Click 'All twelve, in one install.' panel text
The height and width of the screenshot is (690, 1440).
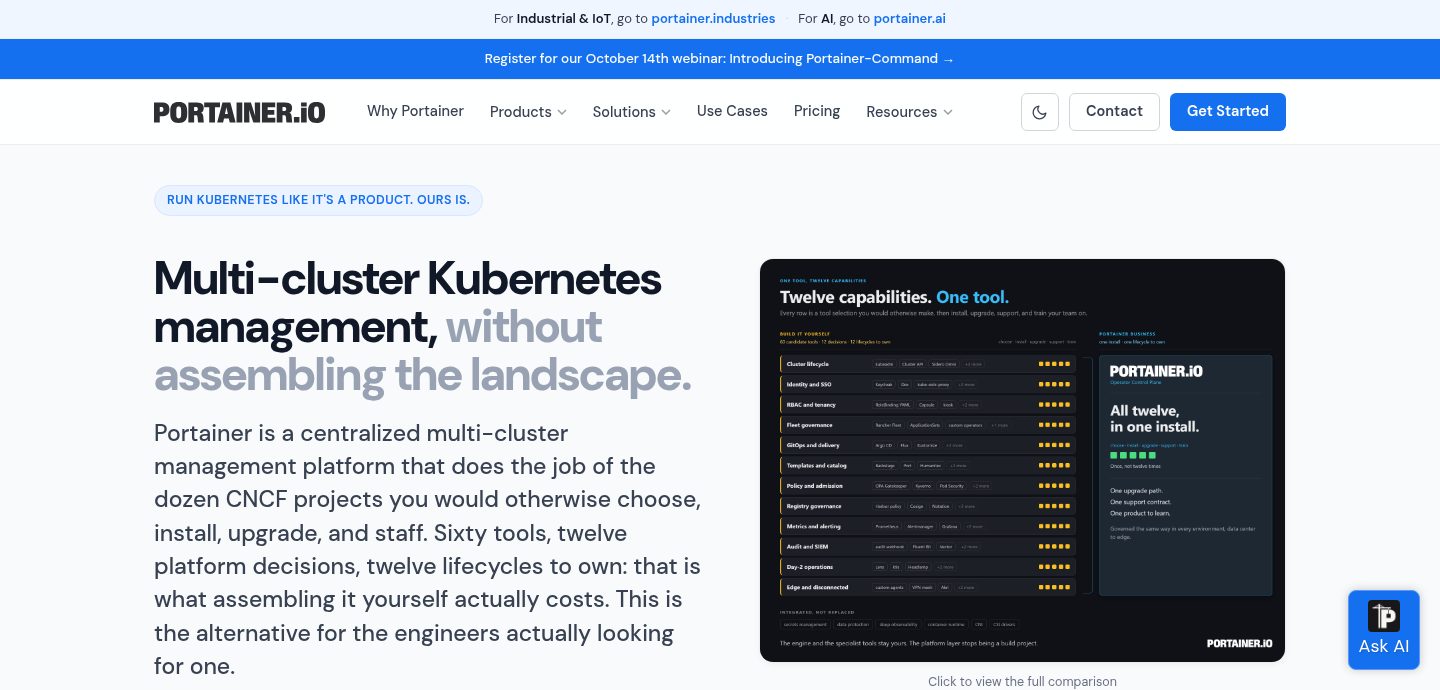[x=1155, y=418]
